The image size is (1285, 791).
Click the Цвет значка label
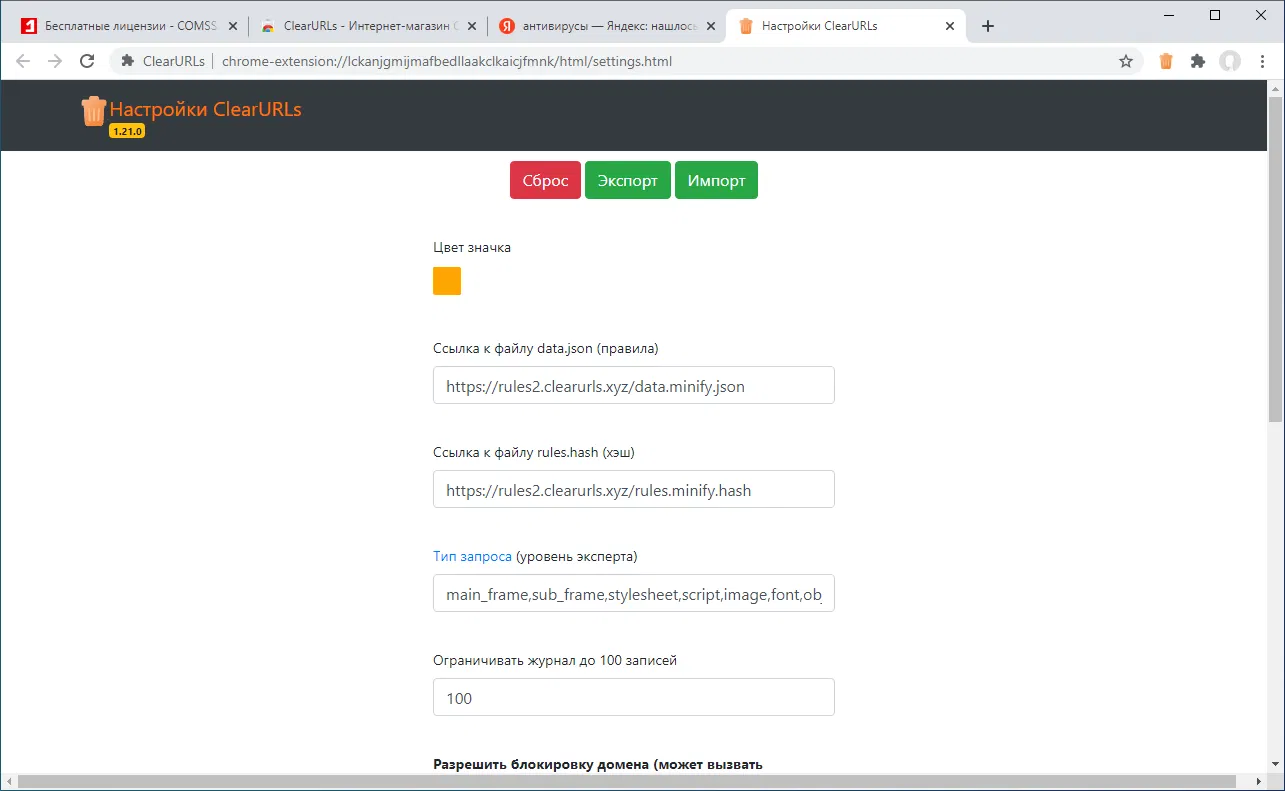(x=472, y=247)
